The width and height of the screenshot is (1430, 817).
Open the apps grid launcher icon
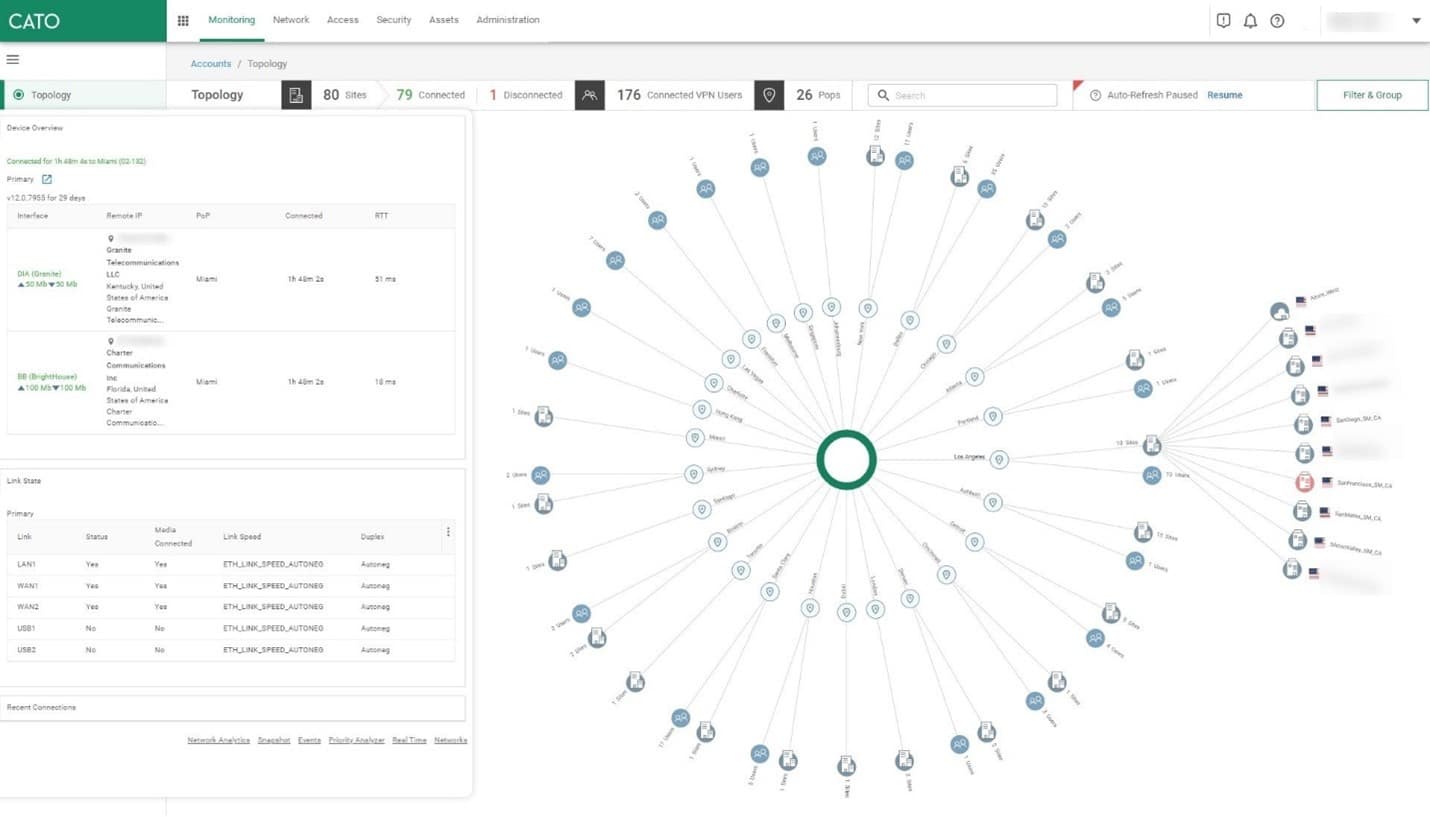tap(183, 20)
